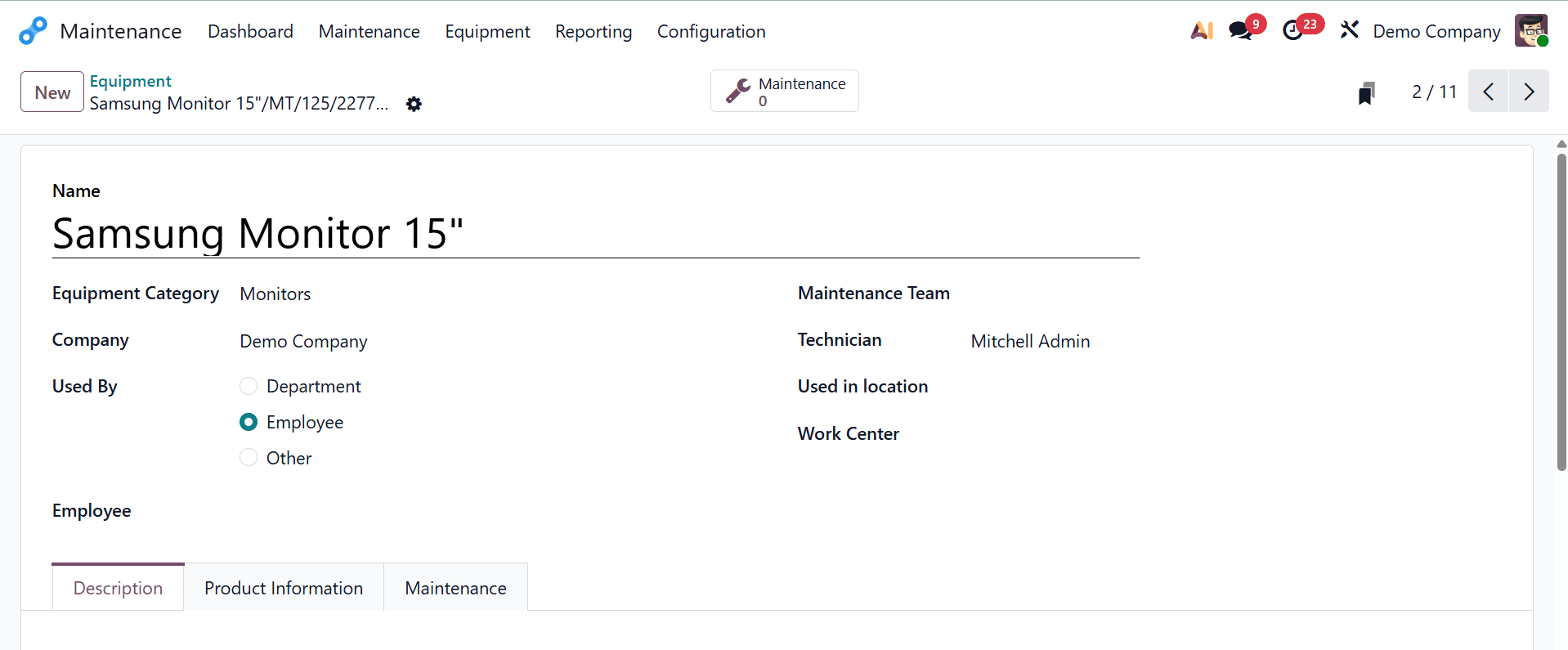Click the Work Center label
Image resolution: width=1568 pixels, height=650 pixels.
[849, 434]
